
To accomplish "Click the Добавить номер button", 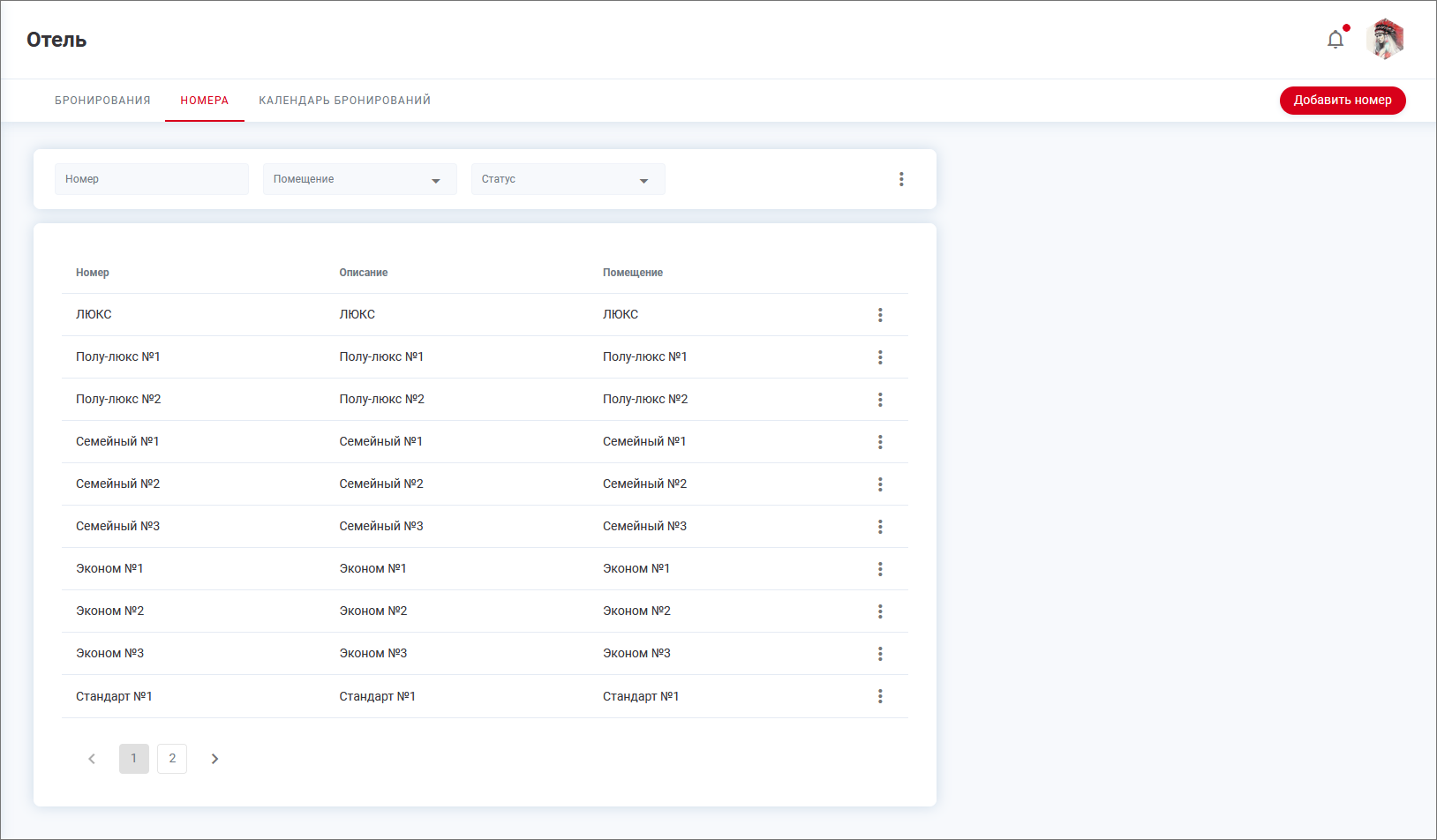I will coord(1342,101).
